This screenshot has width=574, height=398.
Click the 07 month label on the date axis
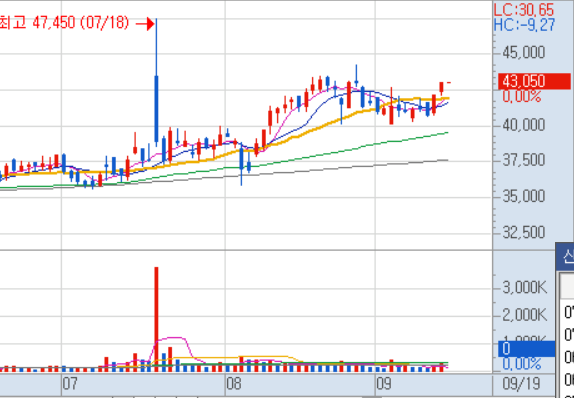tap(70, 384)
